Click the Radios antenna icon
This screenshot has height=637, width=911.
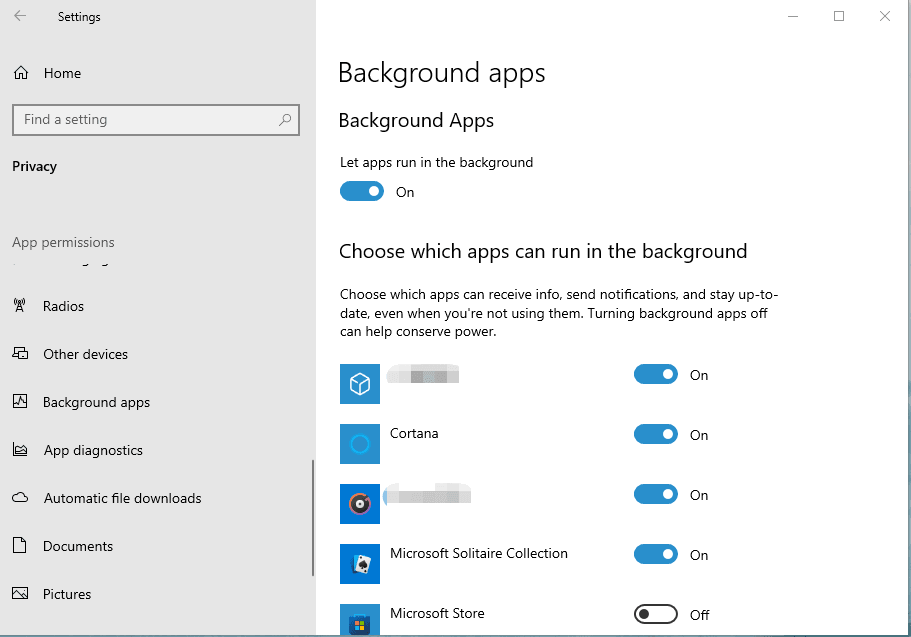(20, 306)
